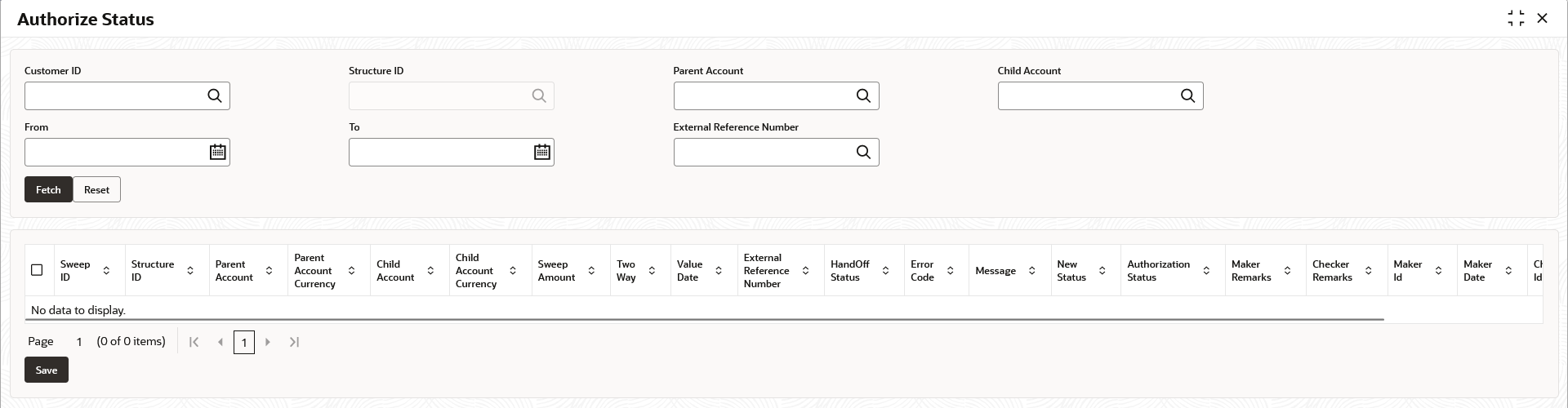
Task: Open the To date calendar picker
Action: (x=542, y=152)
